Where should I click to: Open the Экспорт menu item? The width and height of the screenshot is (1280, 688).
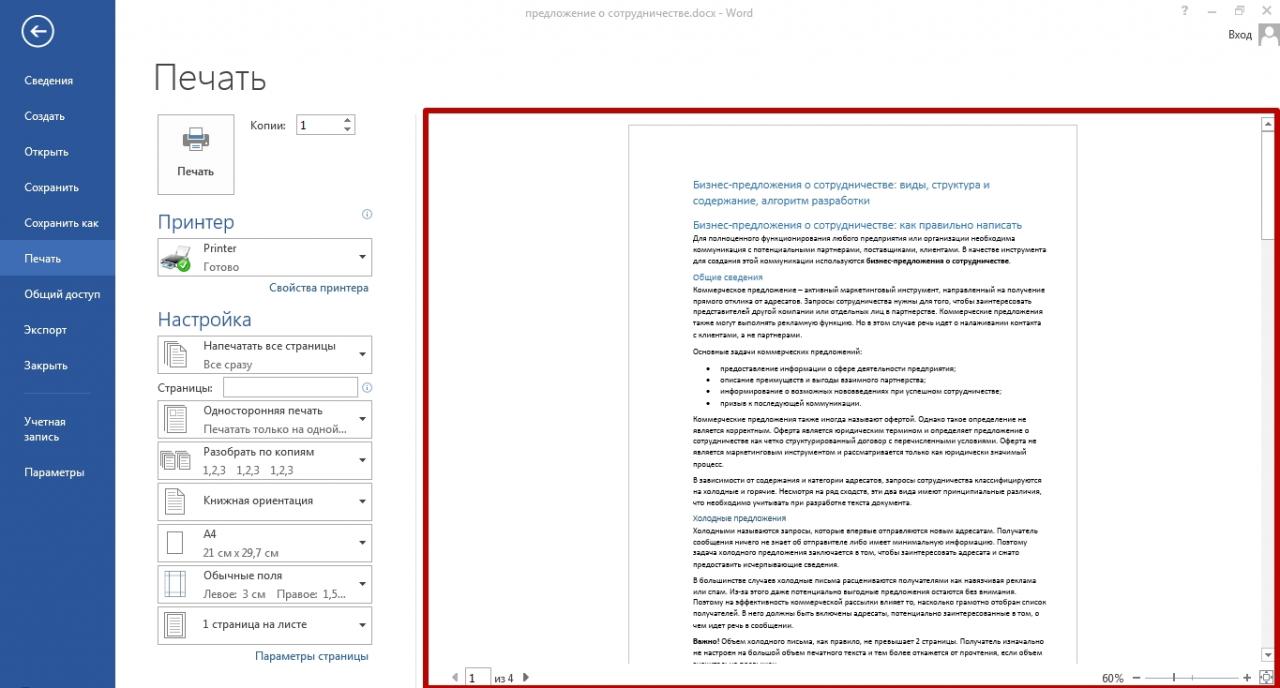[x=46, y=330]
